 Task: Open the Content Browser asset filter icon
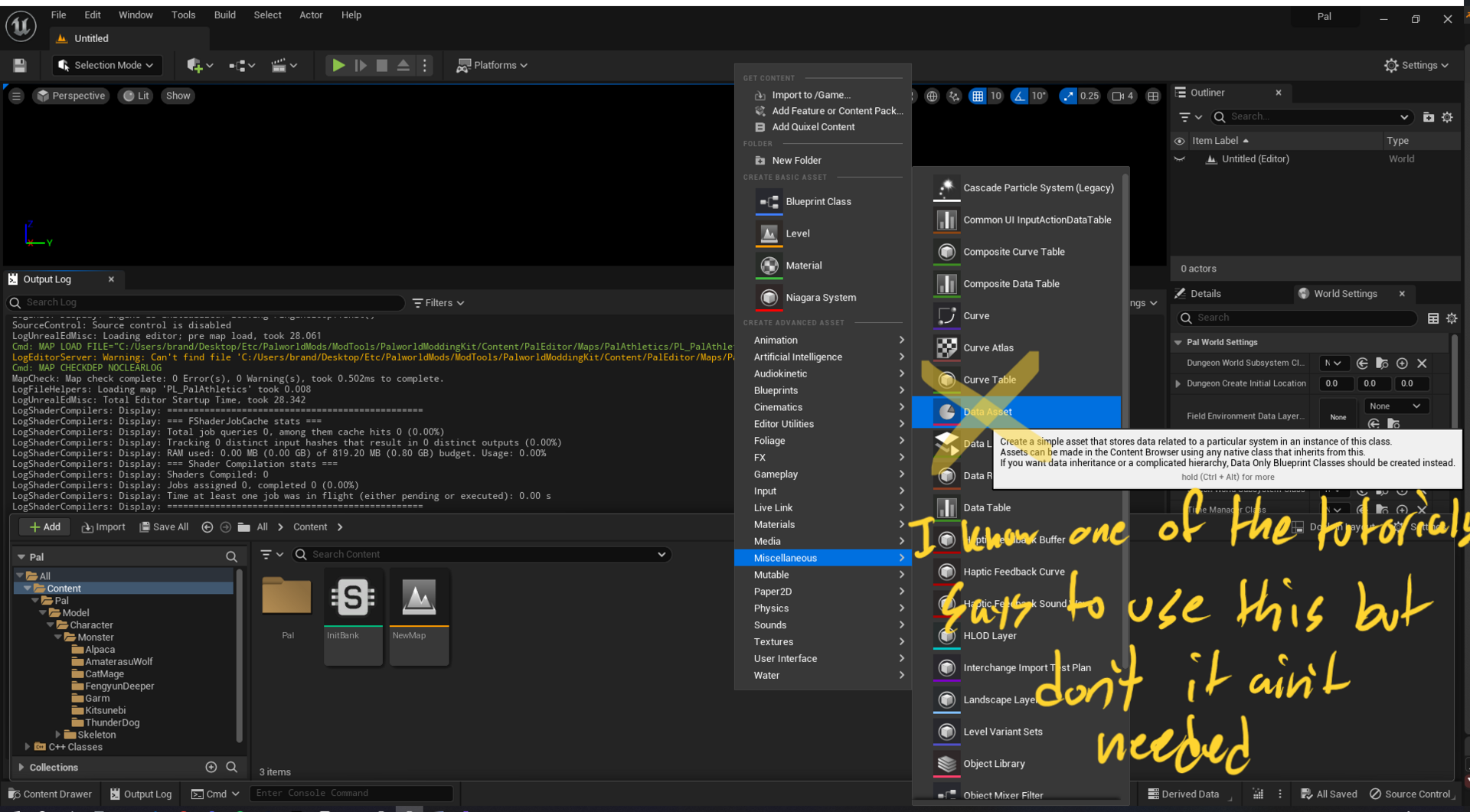click(x=271, y=555)
